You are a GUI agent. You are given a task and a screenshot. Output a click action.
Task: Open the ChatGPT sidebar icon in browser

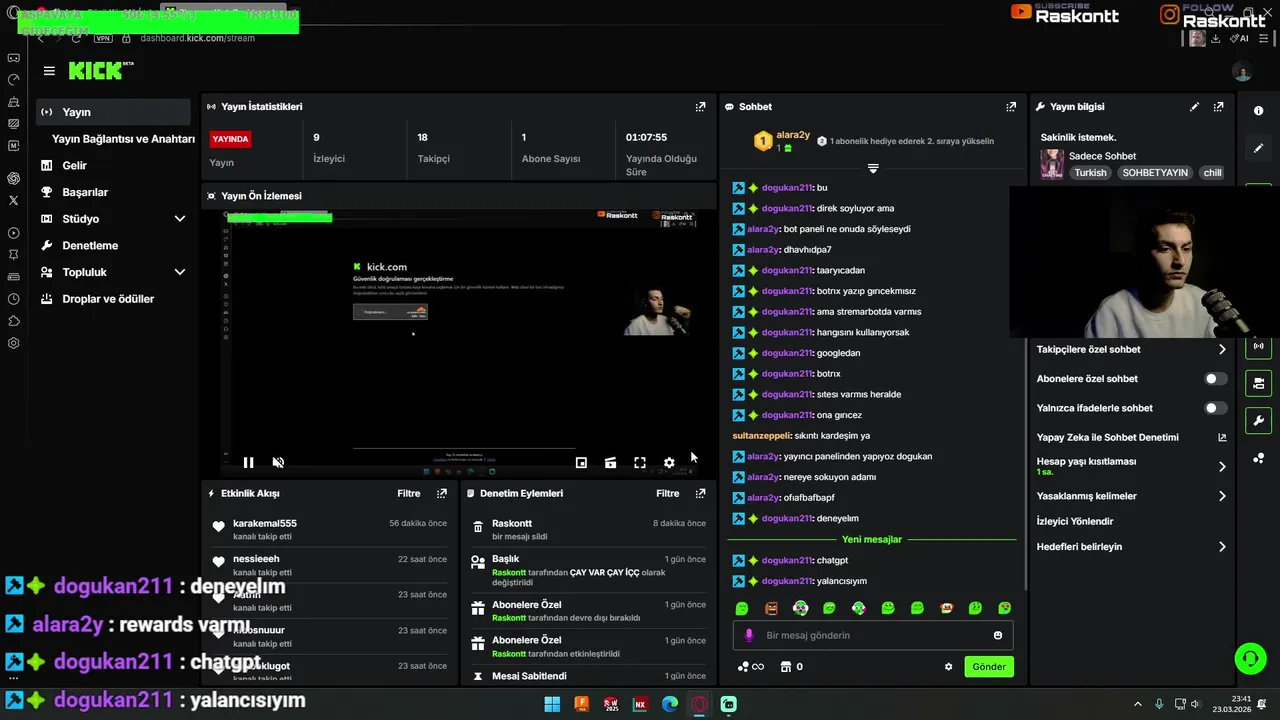(x=14, y=178)
